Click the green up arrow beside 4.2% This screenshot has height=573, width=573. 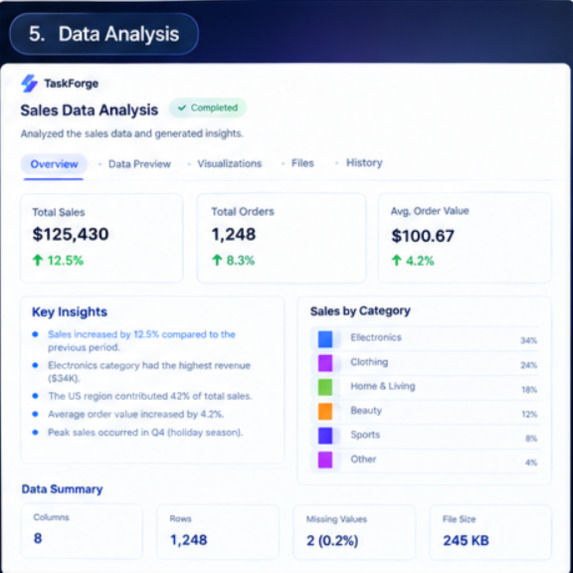click(x=396, y=261)
